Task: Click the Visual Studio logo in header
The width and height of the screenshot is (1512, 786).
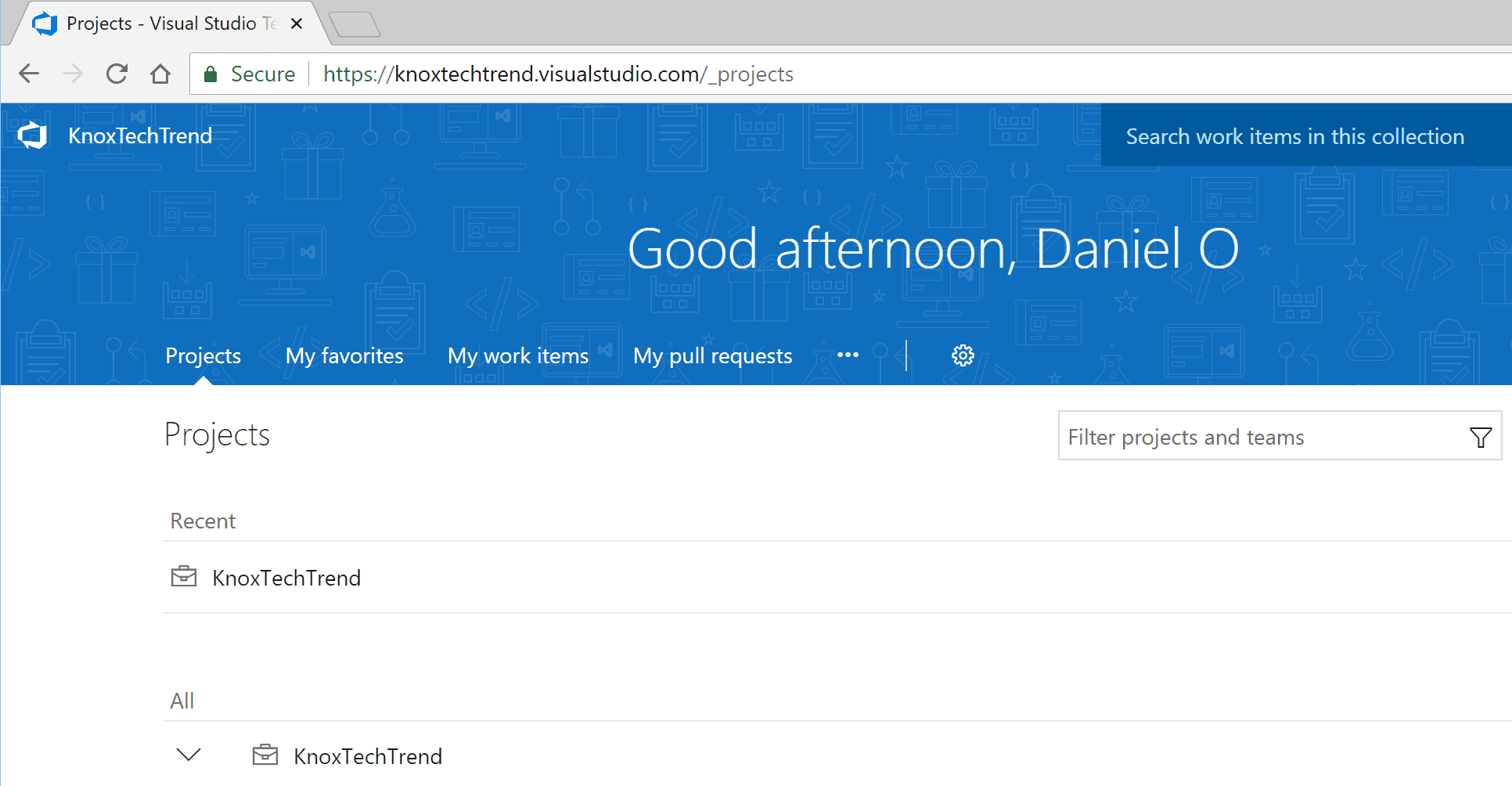Action: [x=32, y=135]
